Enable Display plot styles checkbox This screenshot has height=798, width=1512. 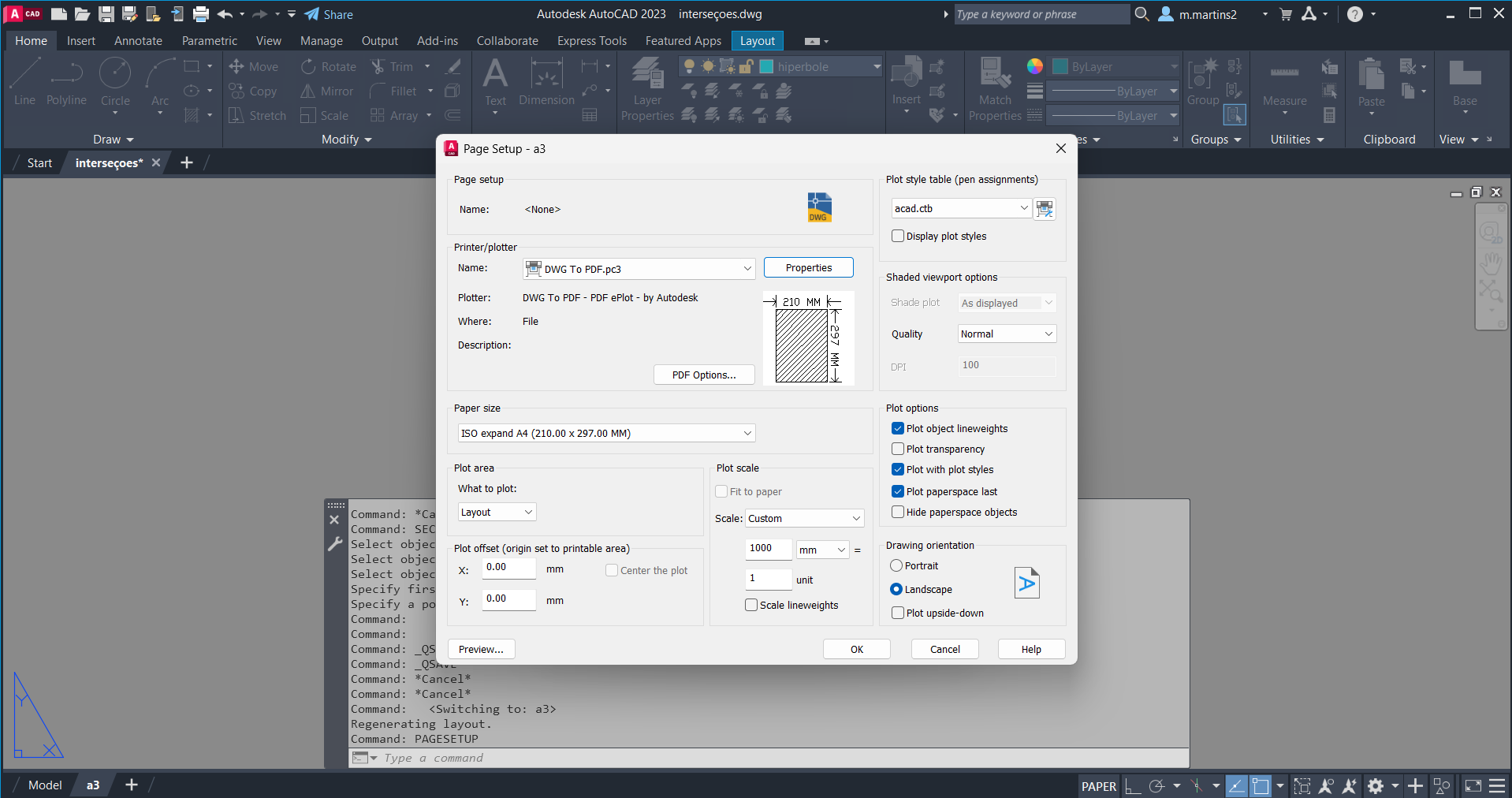(x=898, y=236)
